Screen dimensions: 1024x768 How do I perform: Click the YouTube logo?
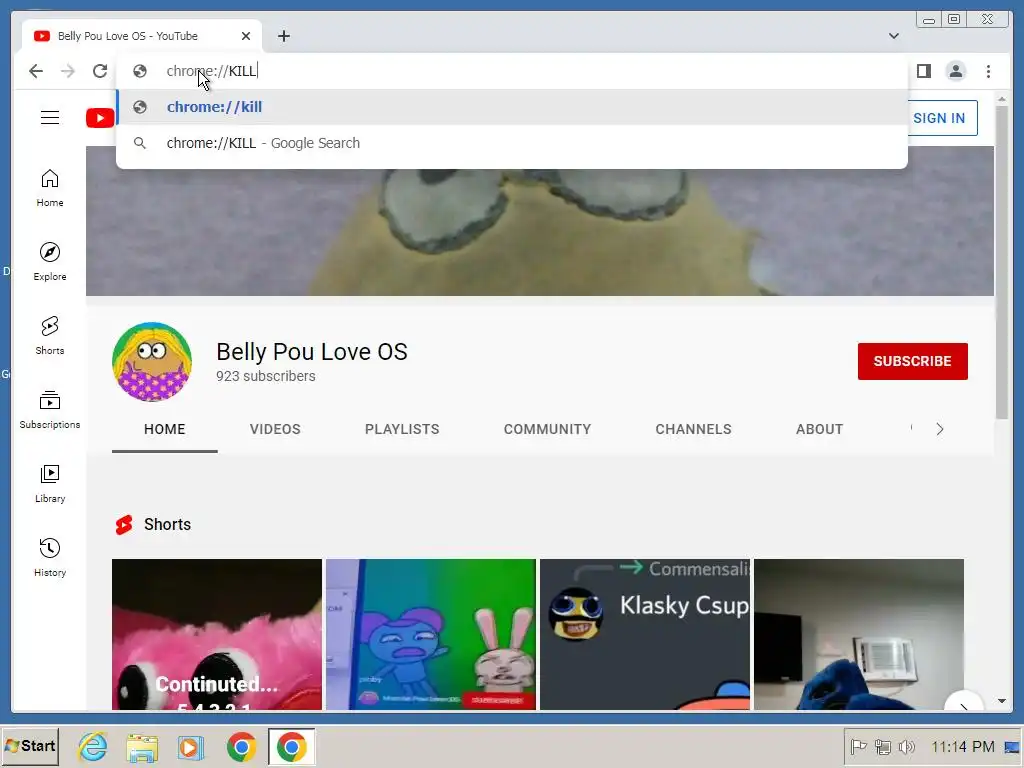[x=101, y=118]
